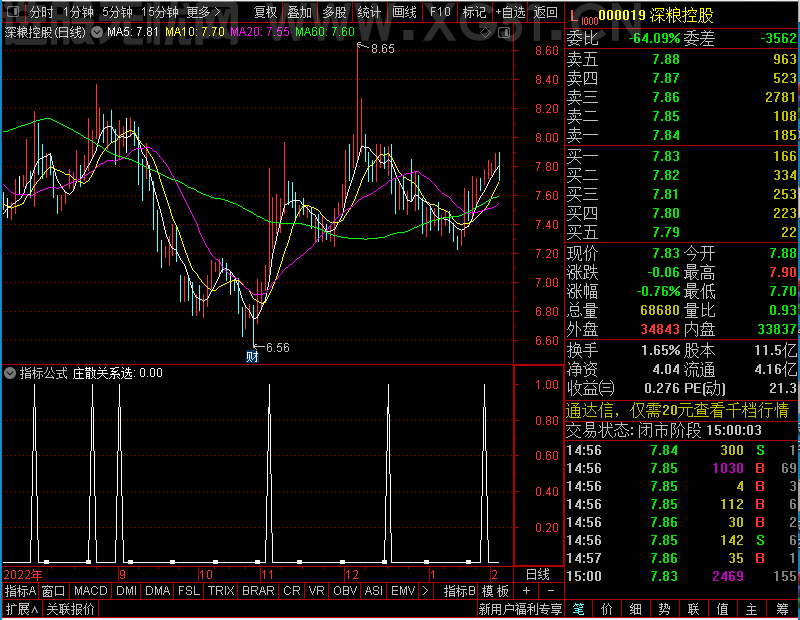800x620 pixels.
Task: Switch to the 联 related tab
Action: (693, 609)
